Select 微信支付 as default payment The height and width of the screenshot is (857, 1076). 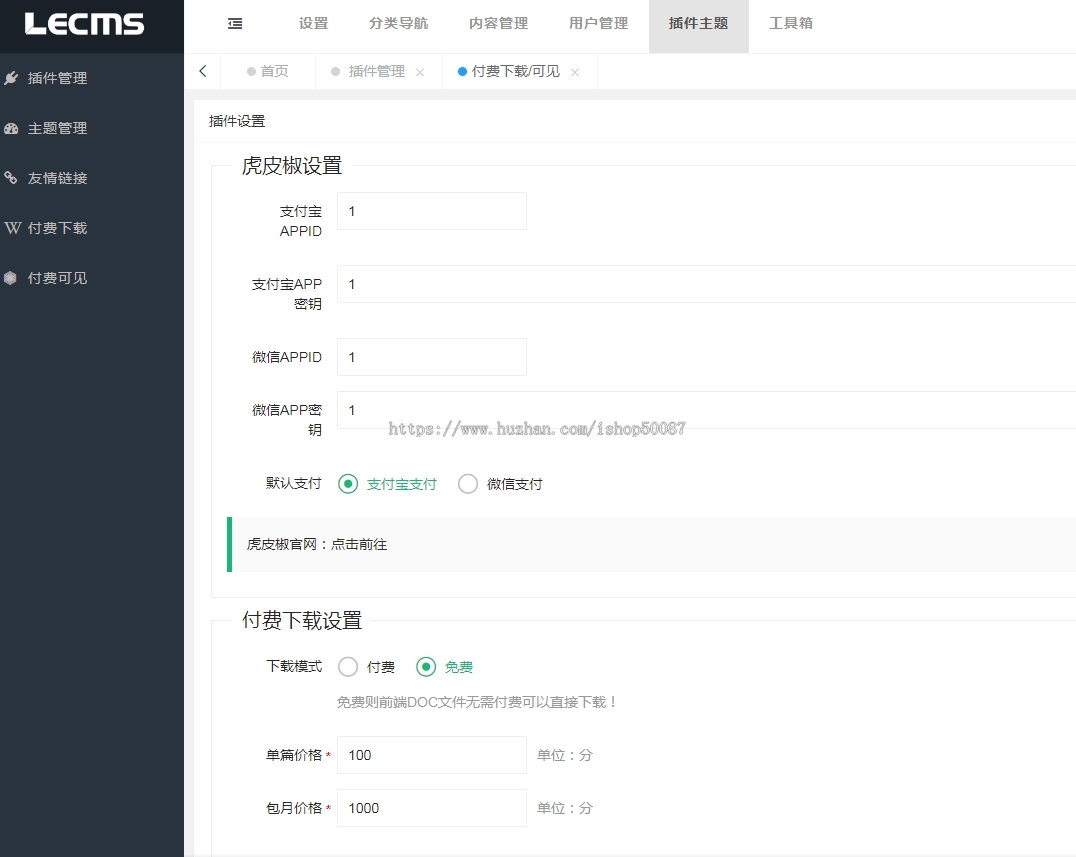click(x=500, y=484)
